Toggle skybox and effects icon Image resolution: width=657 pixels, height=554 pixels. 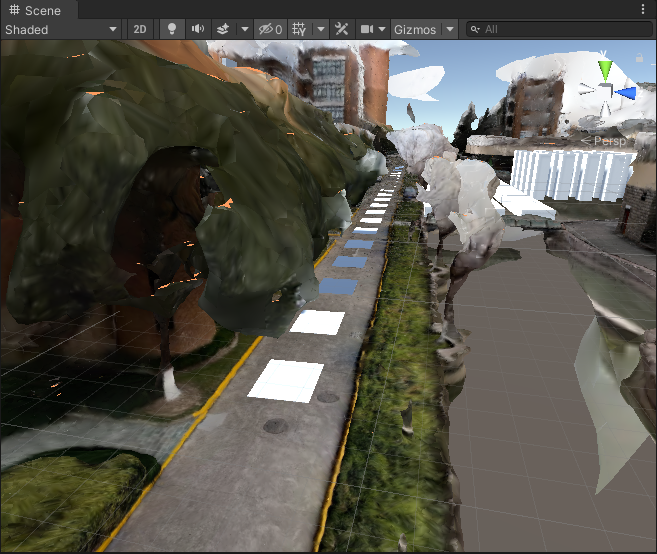(x=223, y=30)
